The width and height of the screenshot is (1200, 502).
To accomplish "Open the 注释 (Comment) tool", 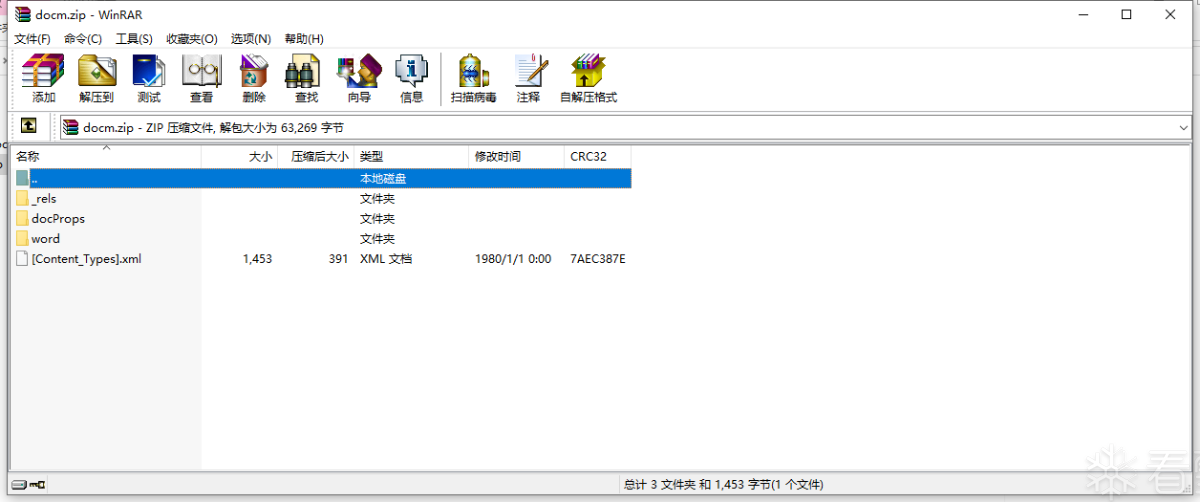I will (x=529, y=79).
